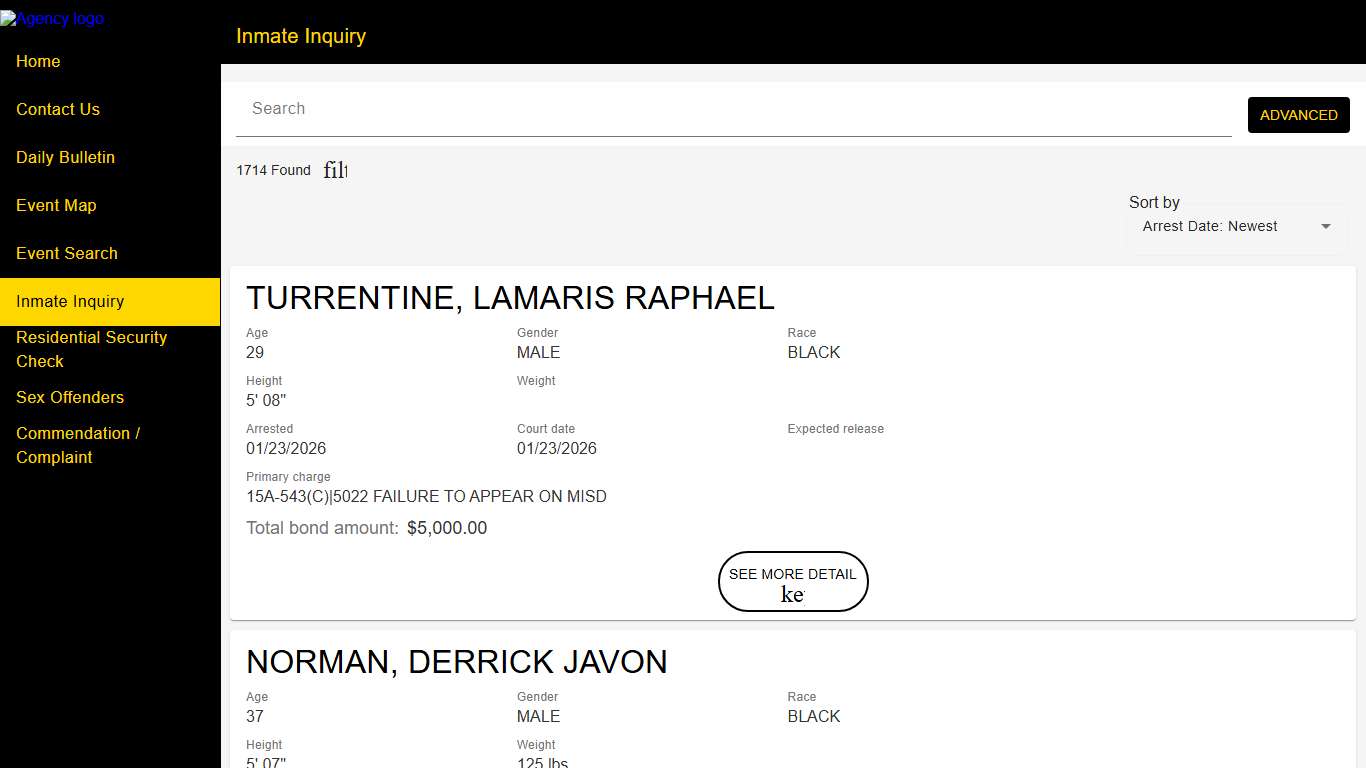1366x768 pixels.
Task: Click the highlighted Inmate Inquiry sidebar item
Action: (70, 302)
